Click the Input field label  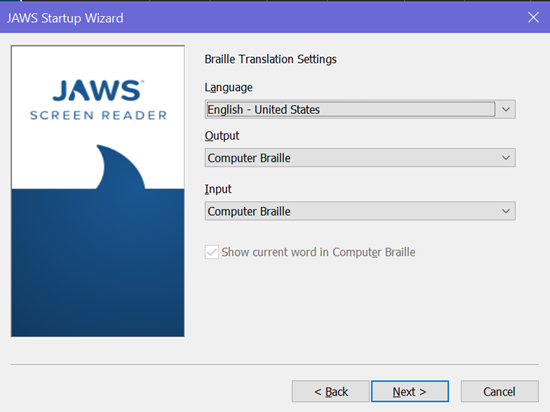218,189
